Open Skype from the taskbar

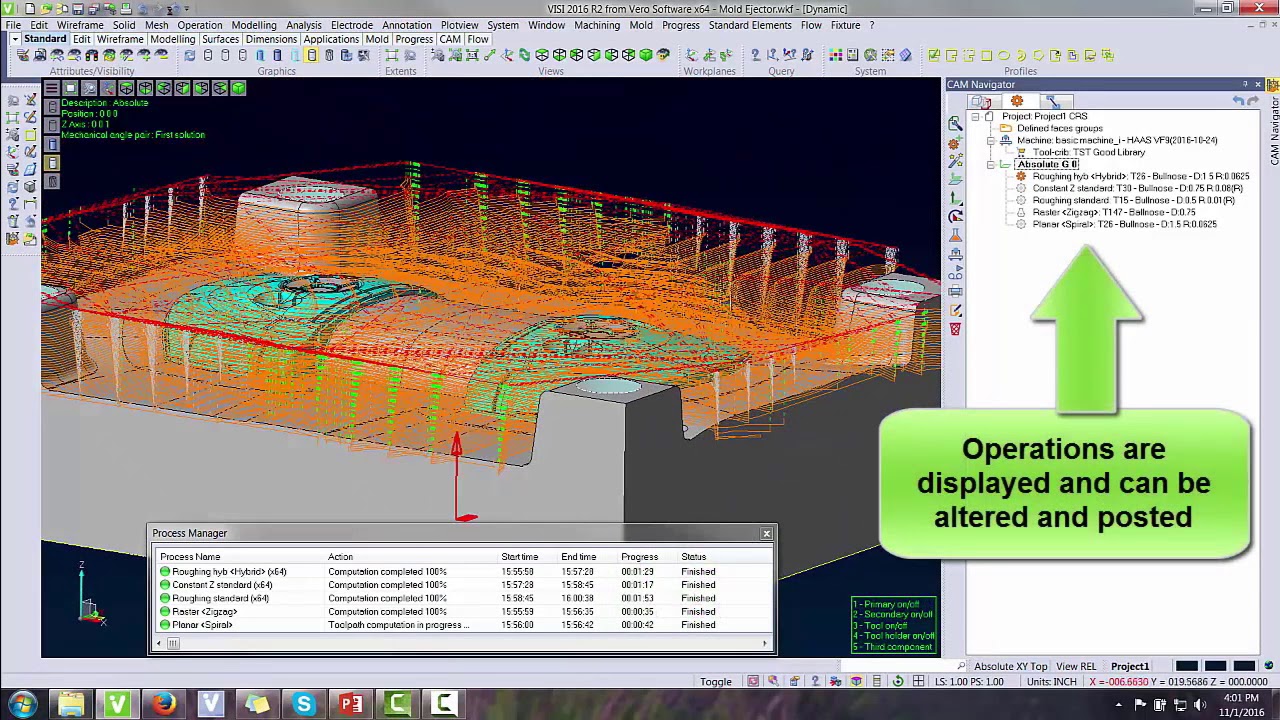click(304, 705)
